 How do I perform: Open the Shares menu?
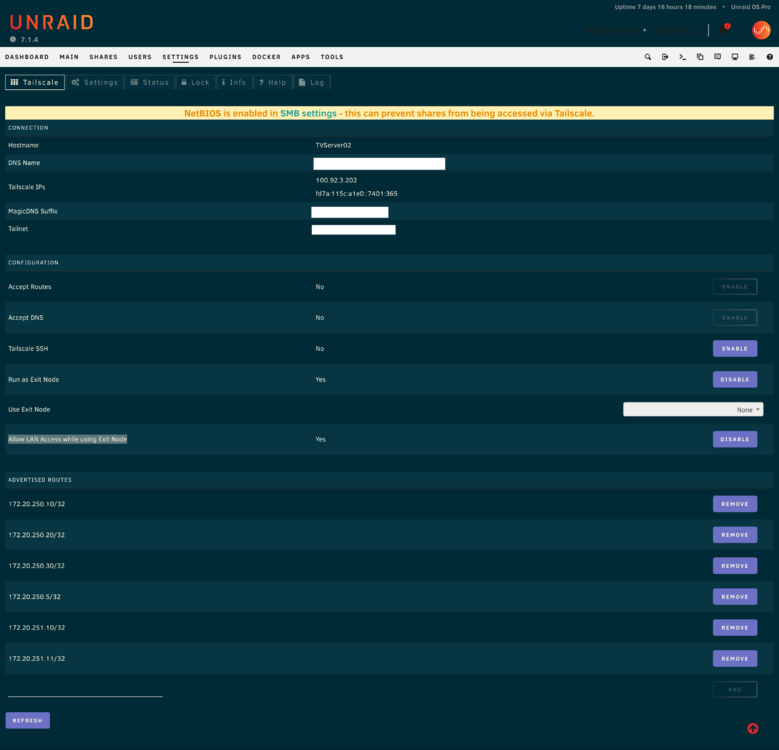103,57
